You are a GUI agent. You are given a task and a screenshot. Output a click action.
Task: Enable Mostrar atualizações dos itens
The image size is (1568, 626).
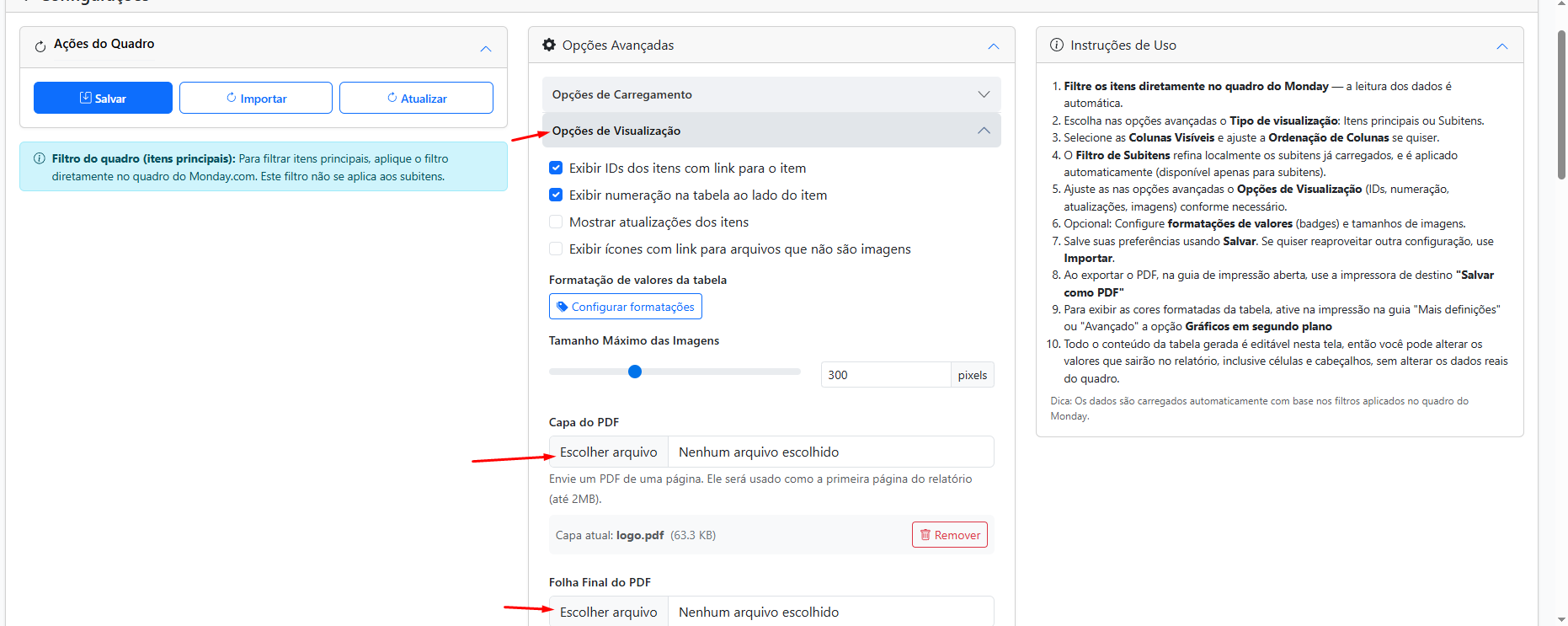(x=556, y=222)
